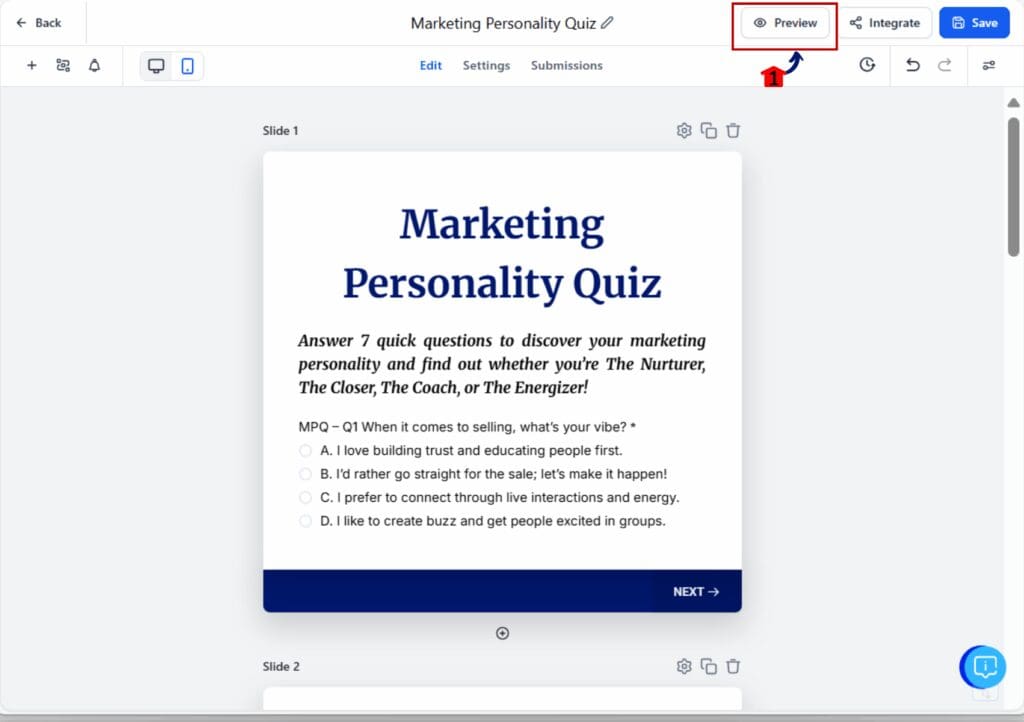Select answer A about building trust

tap(305, 450)
